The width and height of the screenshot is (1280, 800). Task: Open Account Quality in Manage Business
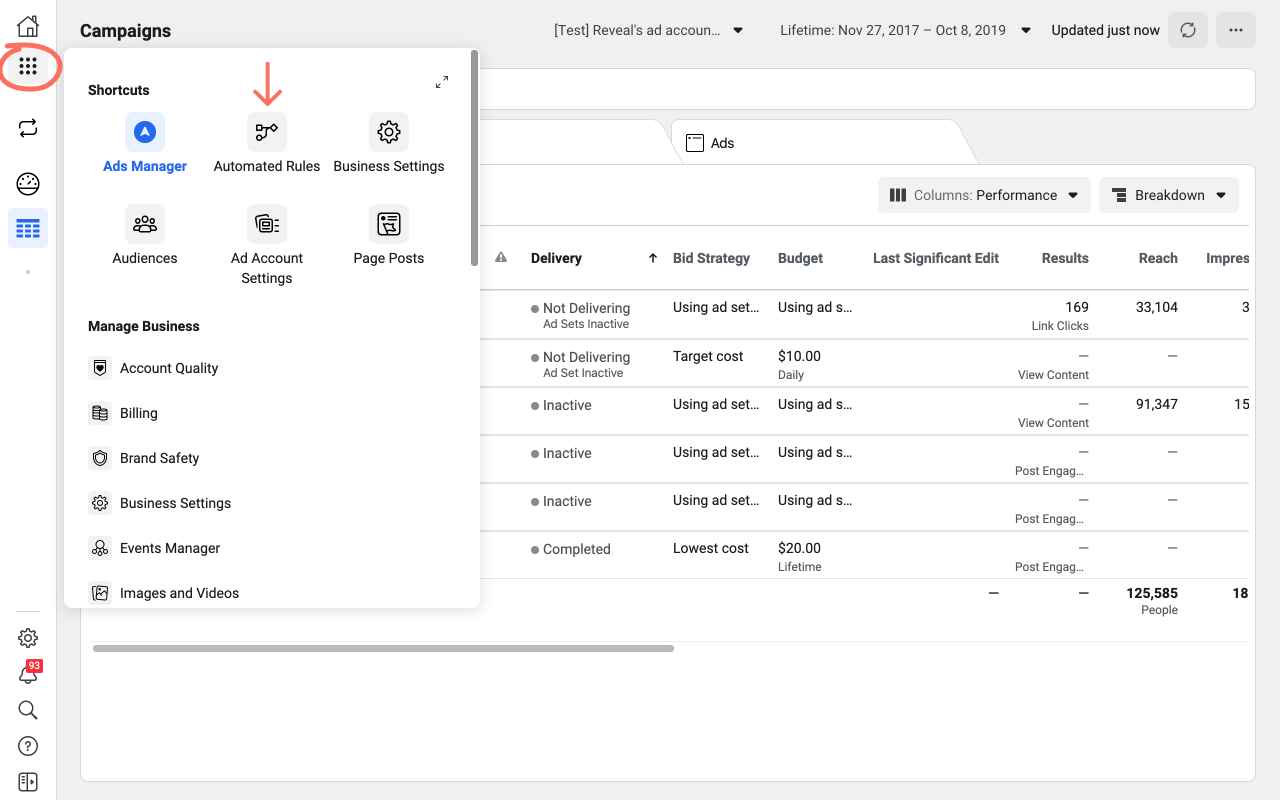[168, 368]
